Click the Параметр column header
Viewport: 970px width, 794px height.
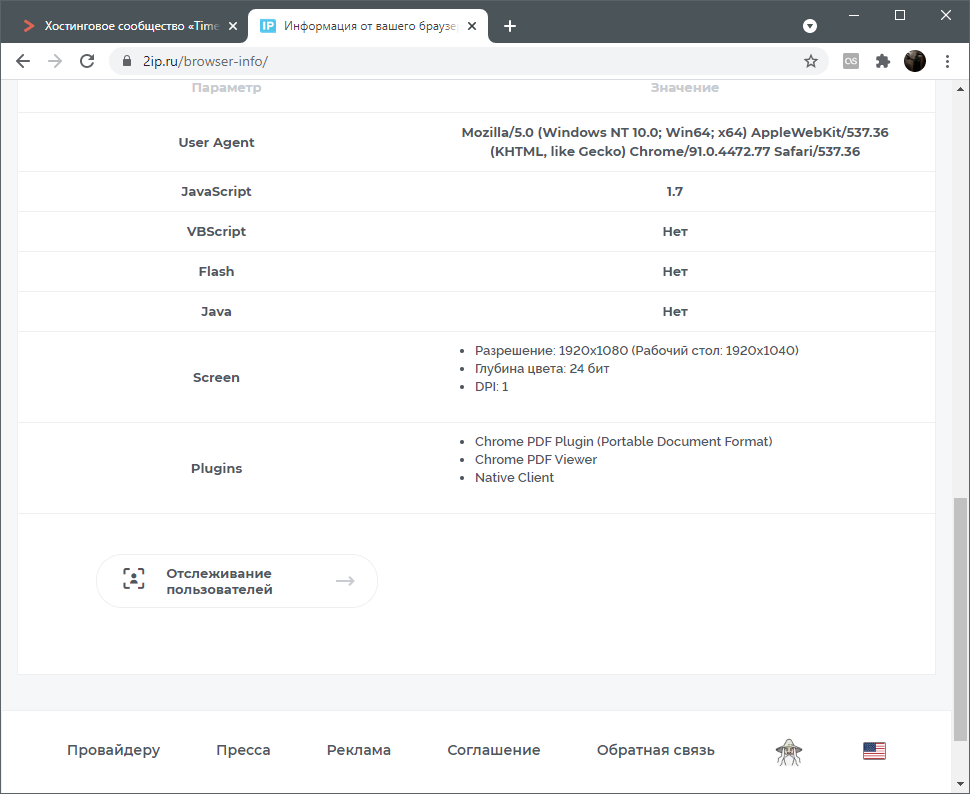click(x=226, y=88)
